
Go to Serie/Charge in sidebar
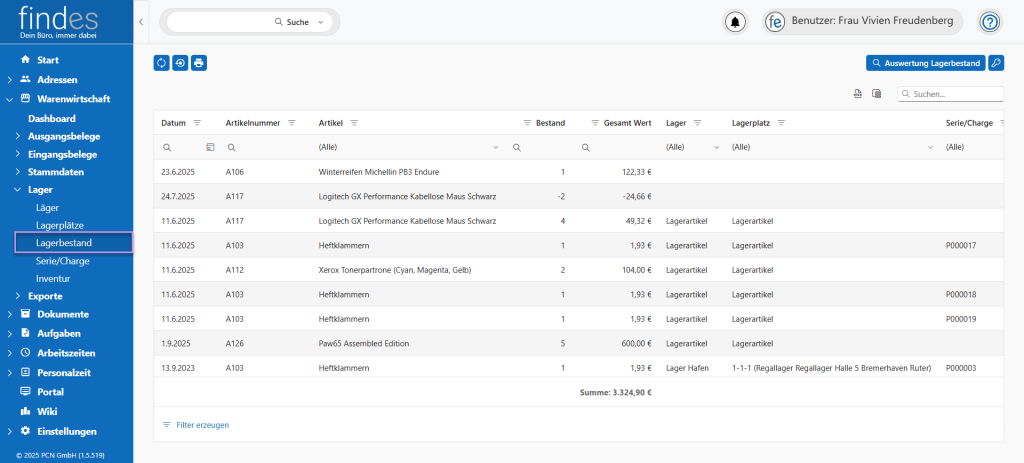(64, 260)
